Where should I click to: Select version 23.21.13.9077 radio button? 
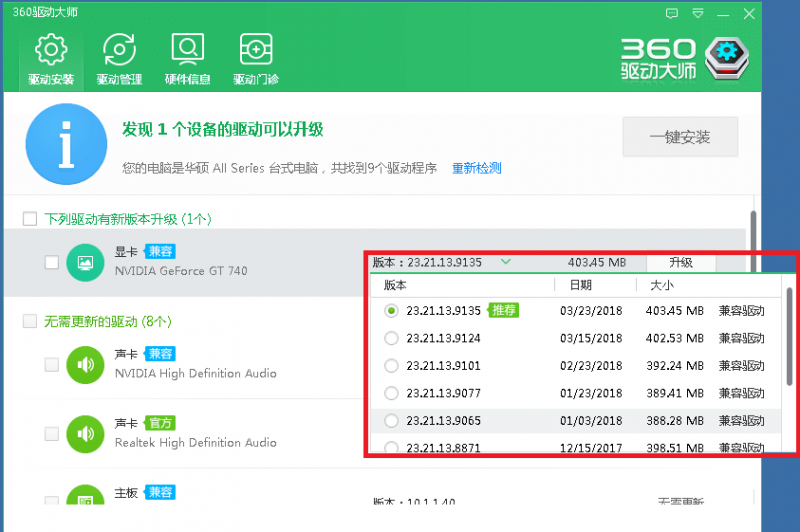coord(391,393)
